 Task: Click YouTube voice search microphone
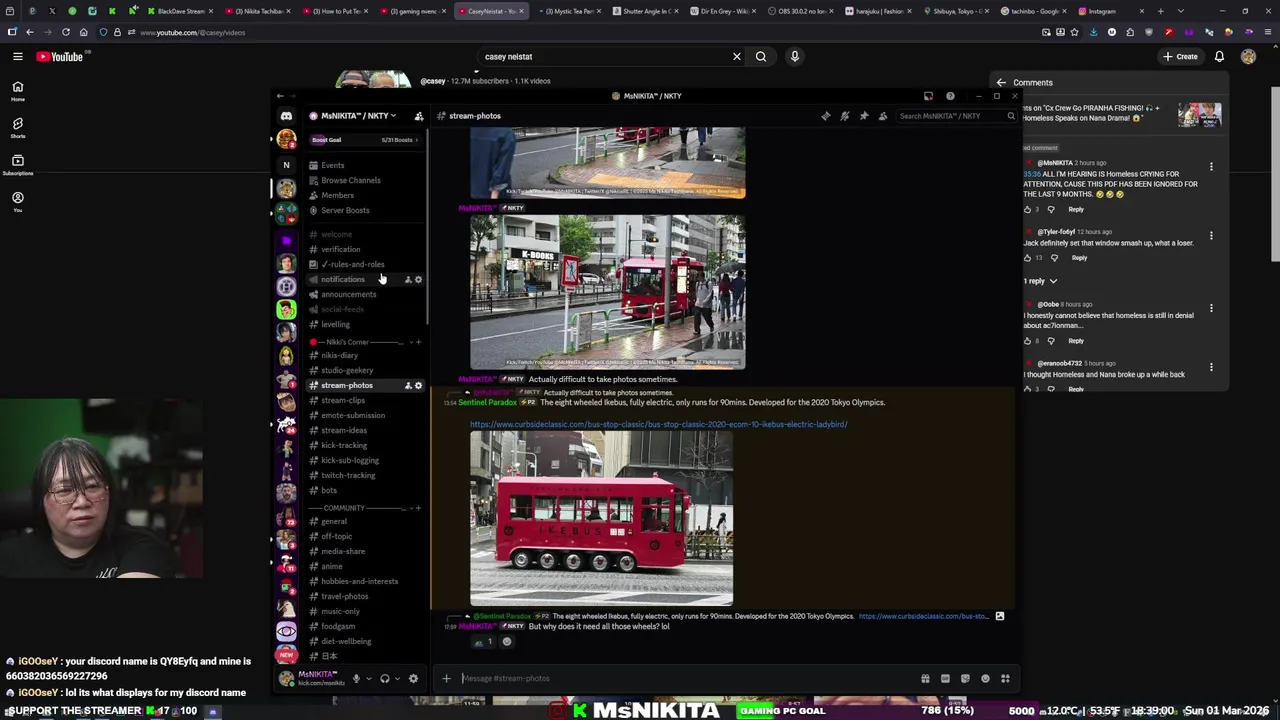coord(795,57)
